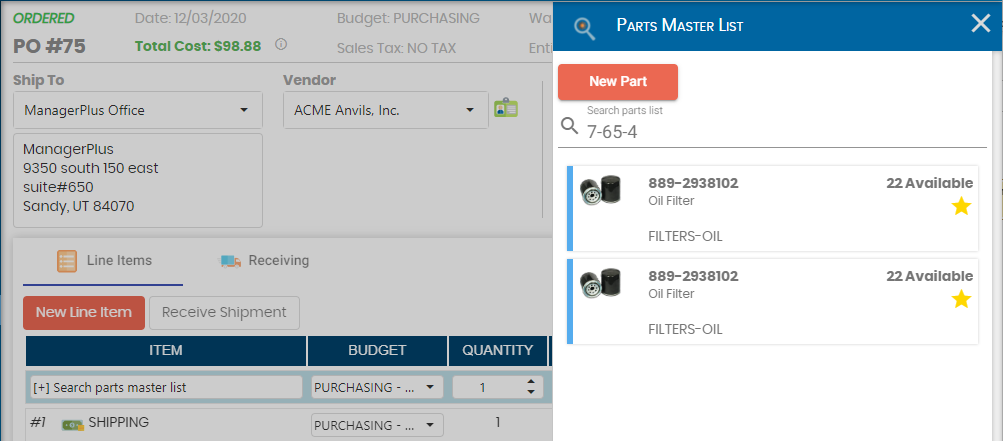Image resolution: width=1003 pixels, height=441 pixels.
Task: Click the Receive Shipment button
Action: pos(224,312)
